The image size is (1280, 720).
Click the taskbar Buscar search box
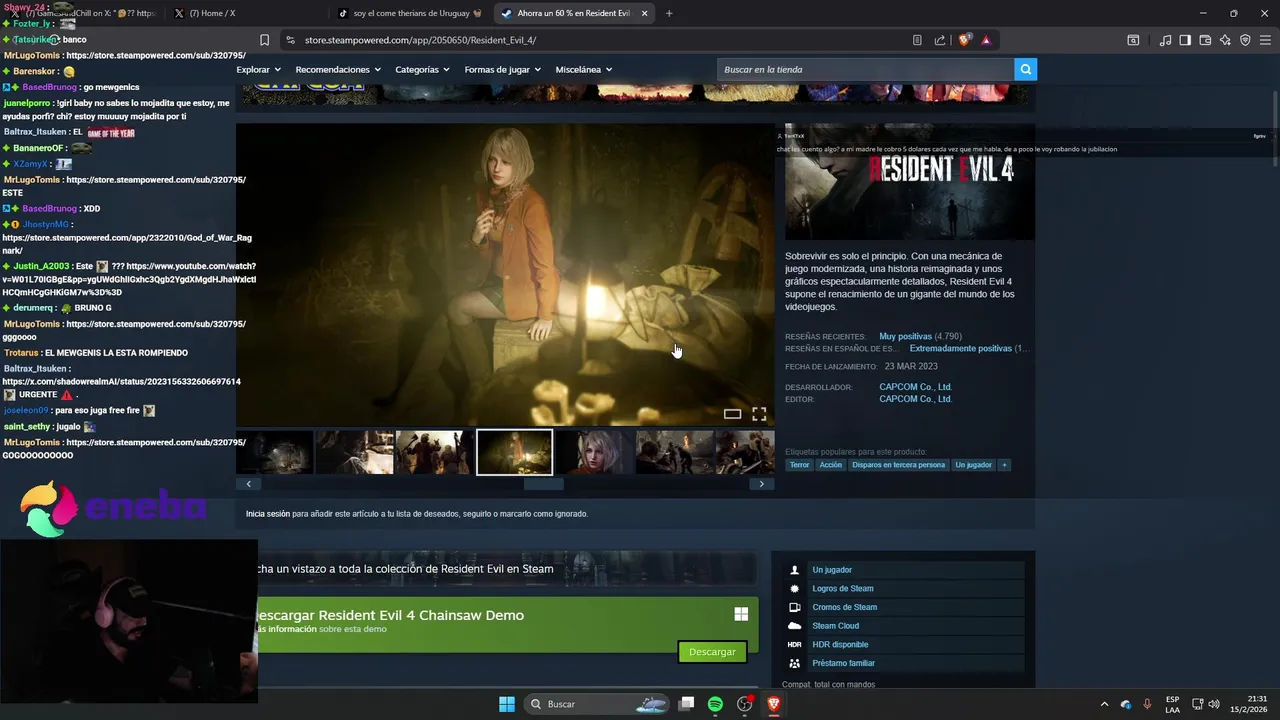click(598, 704)
